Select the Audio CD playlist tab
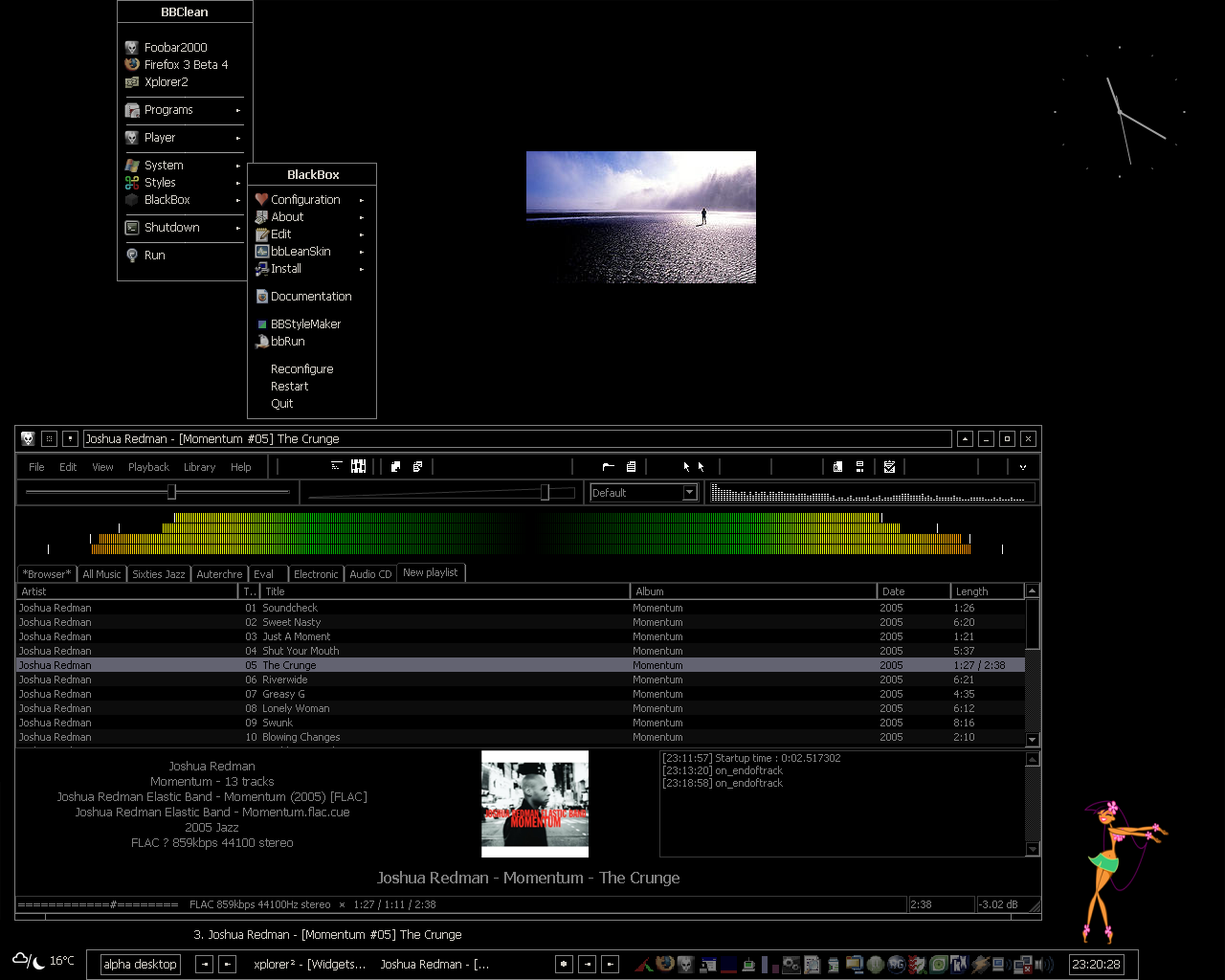The image size is (1225, 980). point(370,574)
